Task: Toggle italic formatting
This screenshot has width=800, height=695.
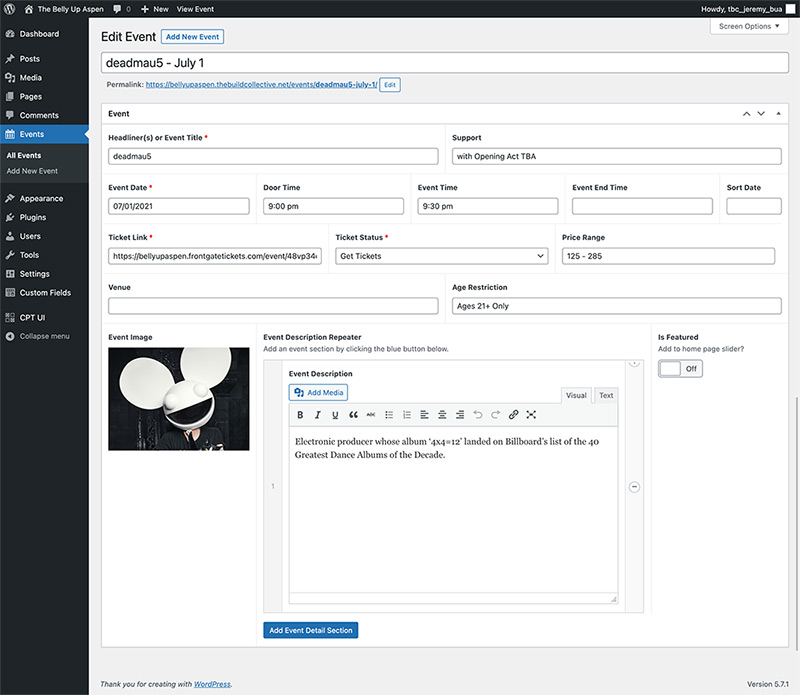Action: 317,415
